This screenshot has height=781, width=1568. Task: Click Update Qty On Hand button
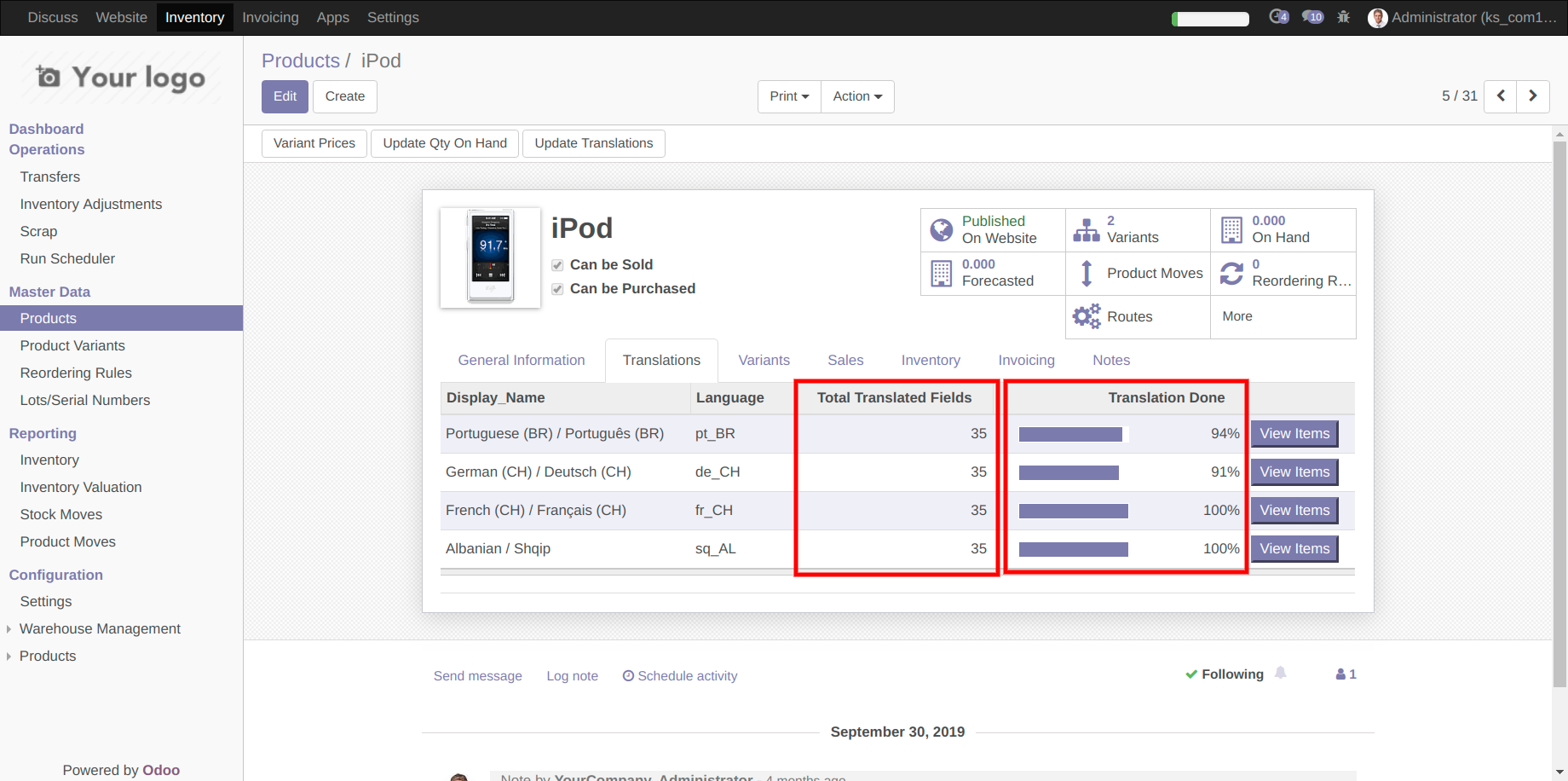tap(445, 143)
